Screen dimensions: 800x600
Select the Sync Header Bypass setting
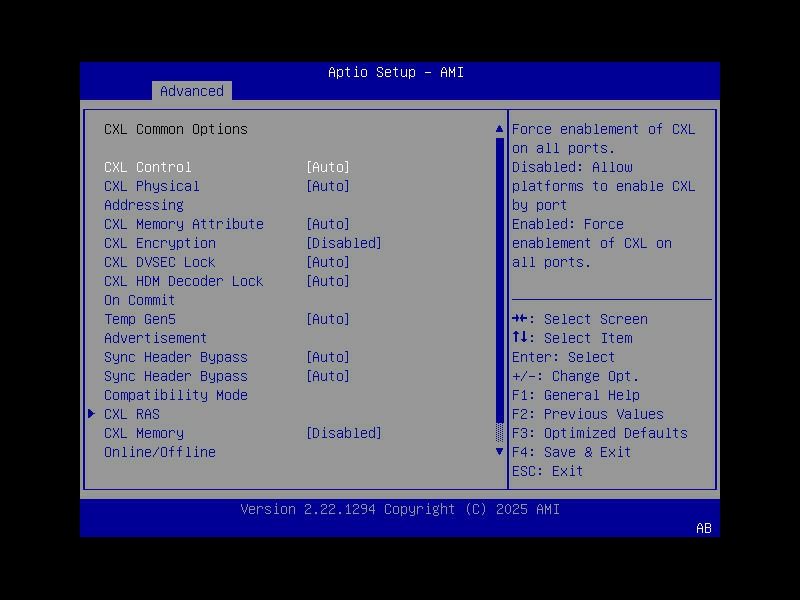(x=176, y=357)
